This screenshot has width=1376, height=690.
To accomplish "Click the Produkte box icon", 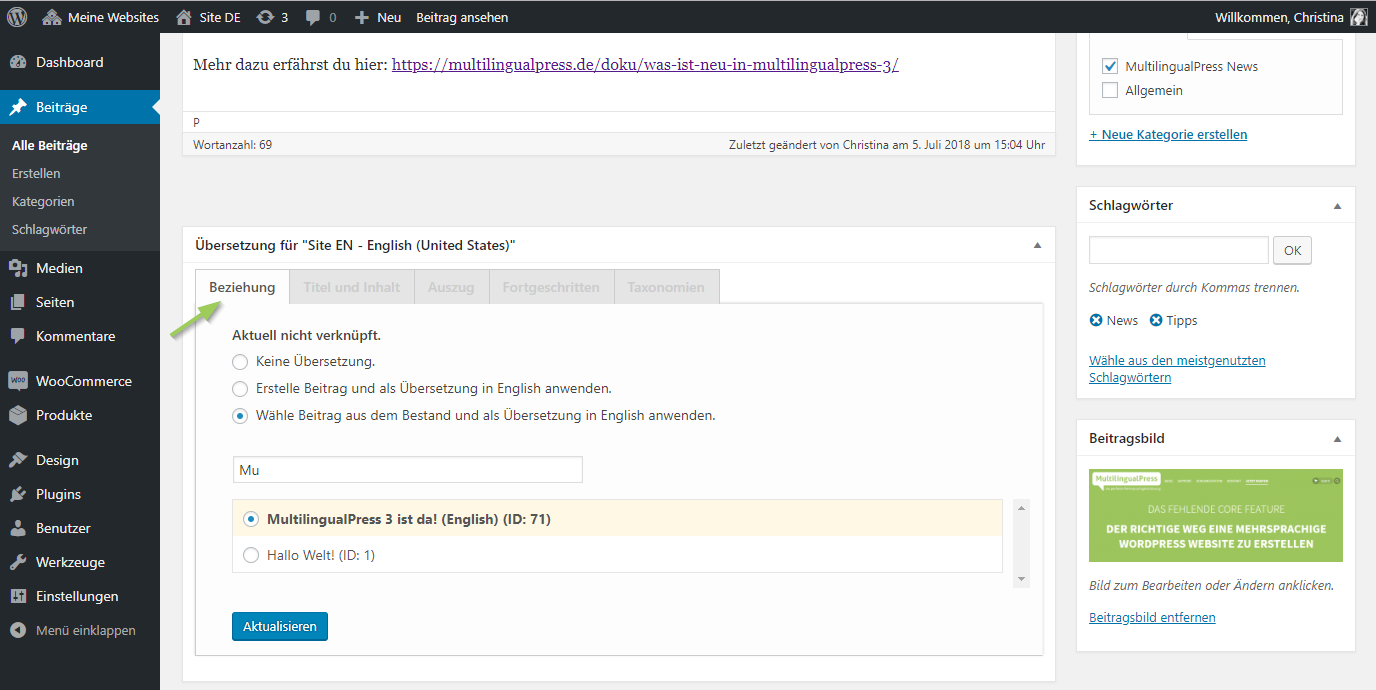I will [18, 415].
